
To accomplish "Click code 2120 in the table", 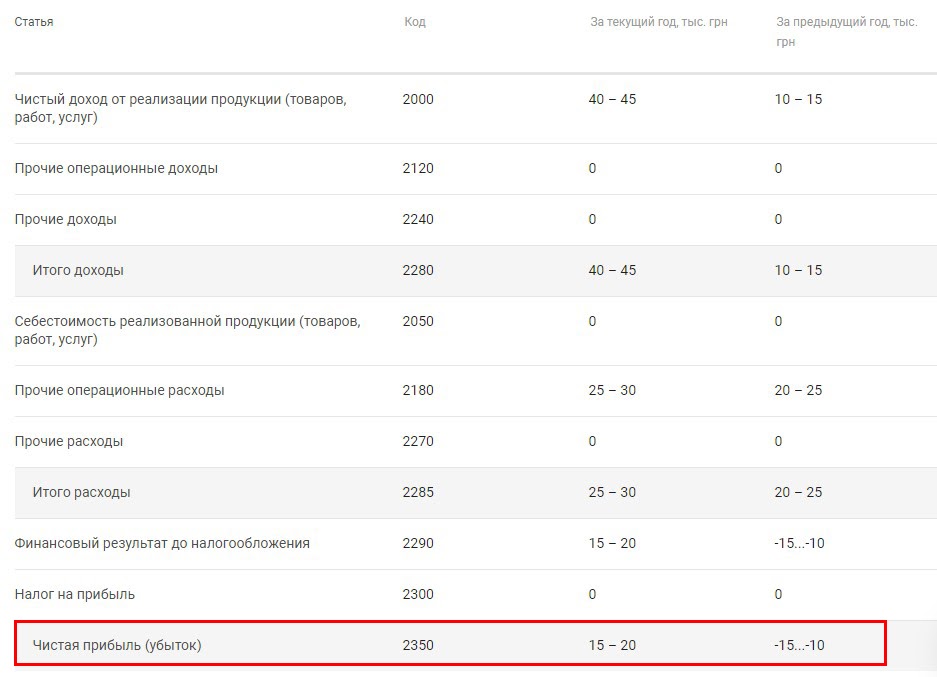I will [418, 168].
